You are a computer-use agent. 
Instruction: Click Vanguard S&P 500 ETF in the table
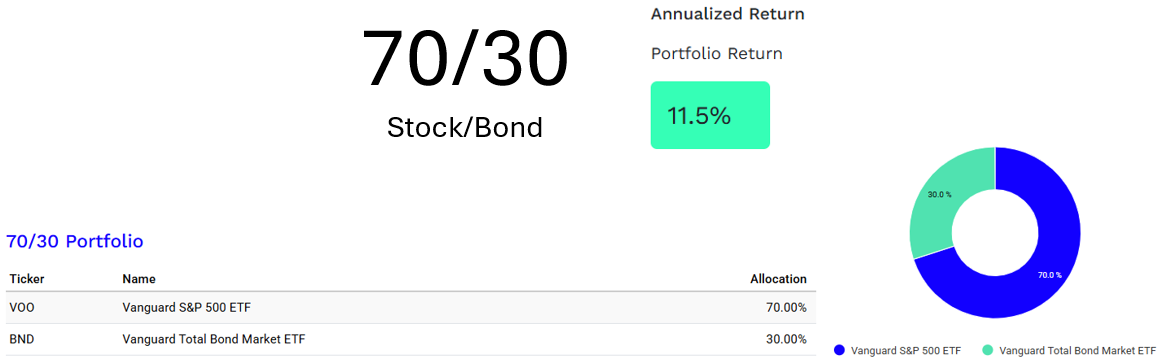tap(192, 307)
